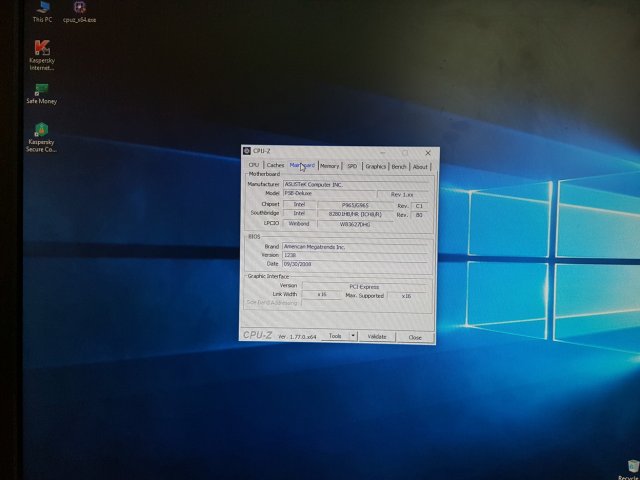
Task: View the About tab
Action: point(420,166)
